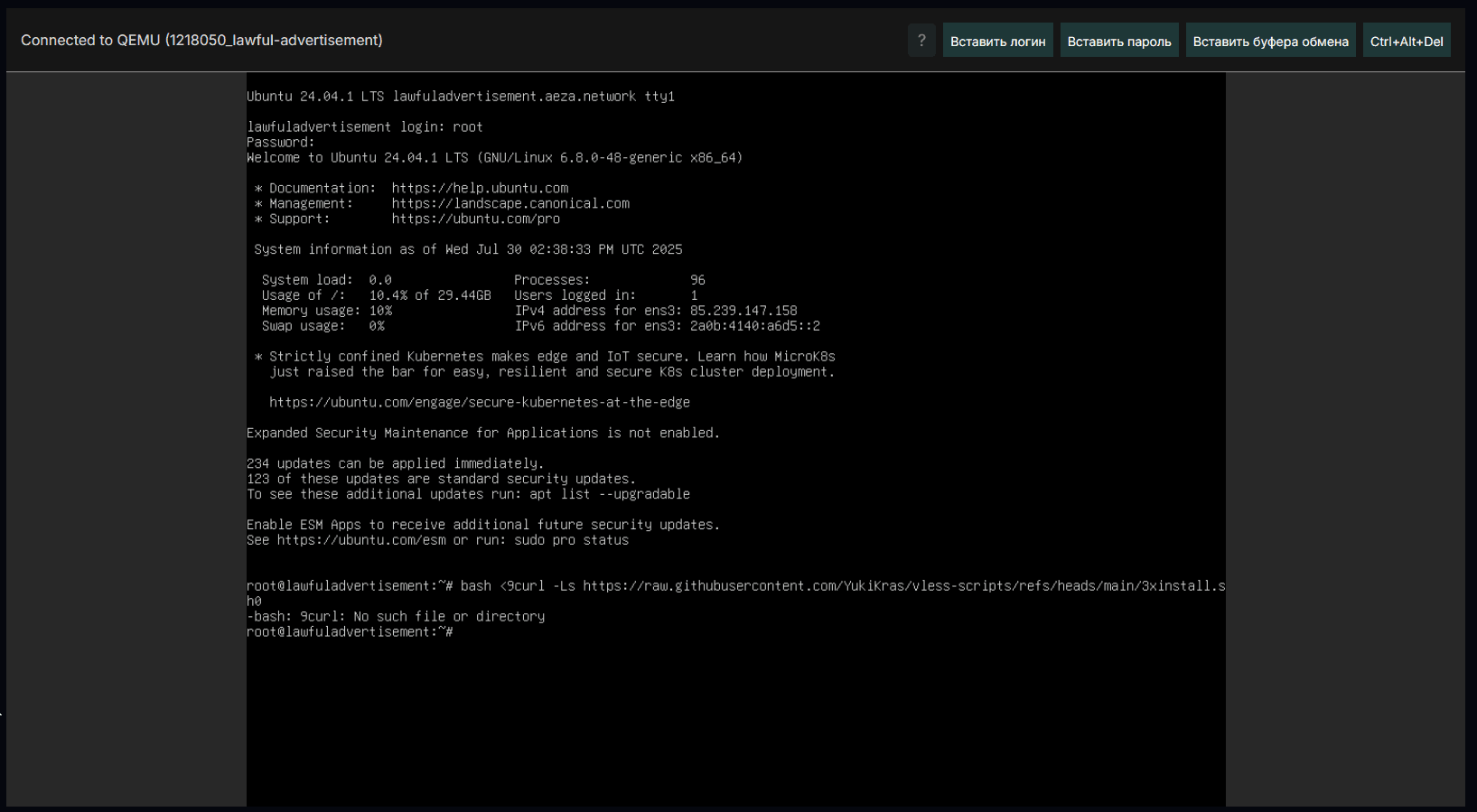Click the secure-kubernetes-at-the-edge URL

coord(479,403)
